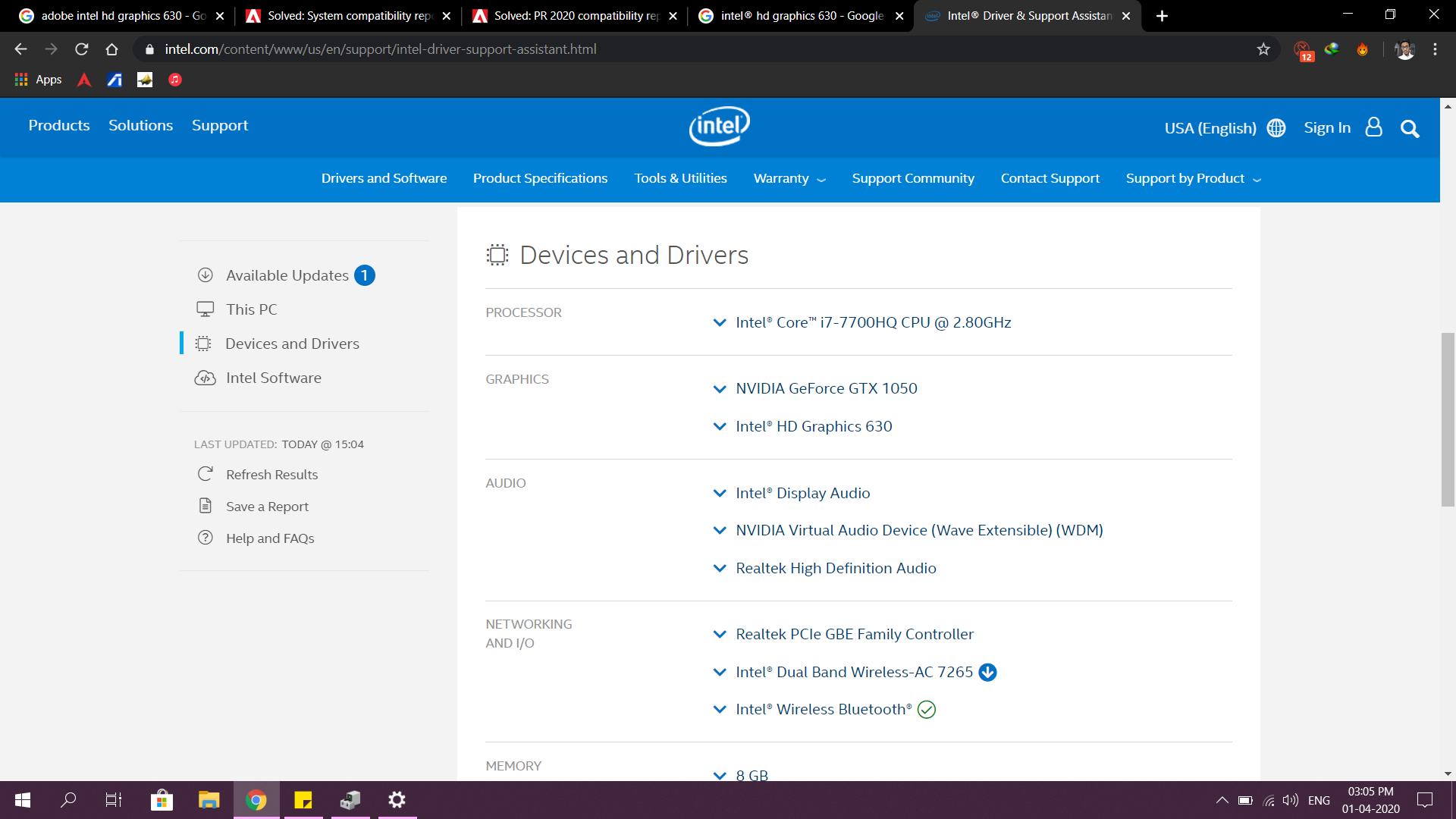The width and height of the screenshot is (1456, 819).
Task: Click the search icon in top navigation
Action: (1412, 128)
